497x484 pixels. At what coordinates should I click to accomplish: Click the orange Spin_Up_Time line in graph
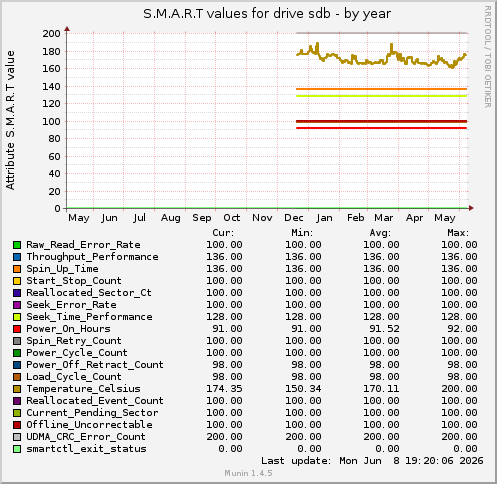[381, 89]
